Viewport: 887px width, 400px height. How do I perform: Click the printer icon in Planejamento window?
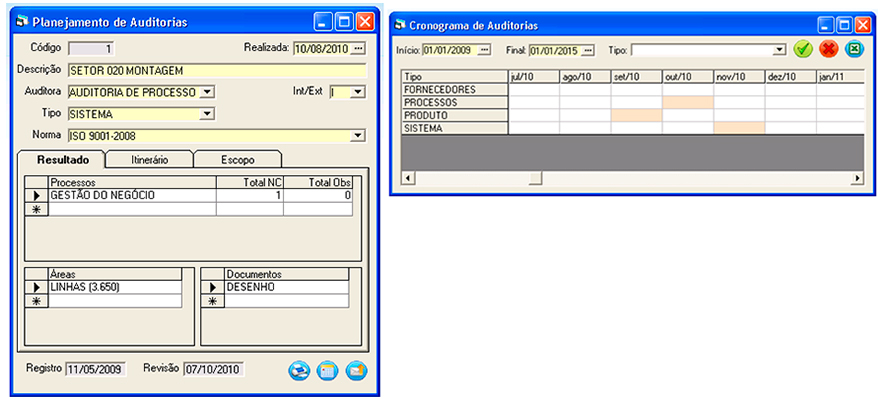(x=299, y=371)
